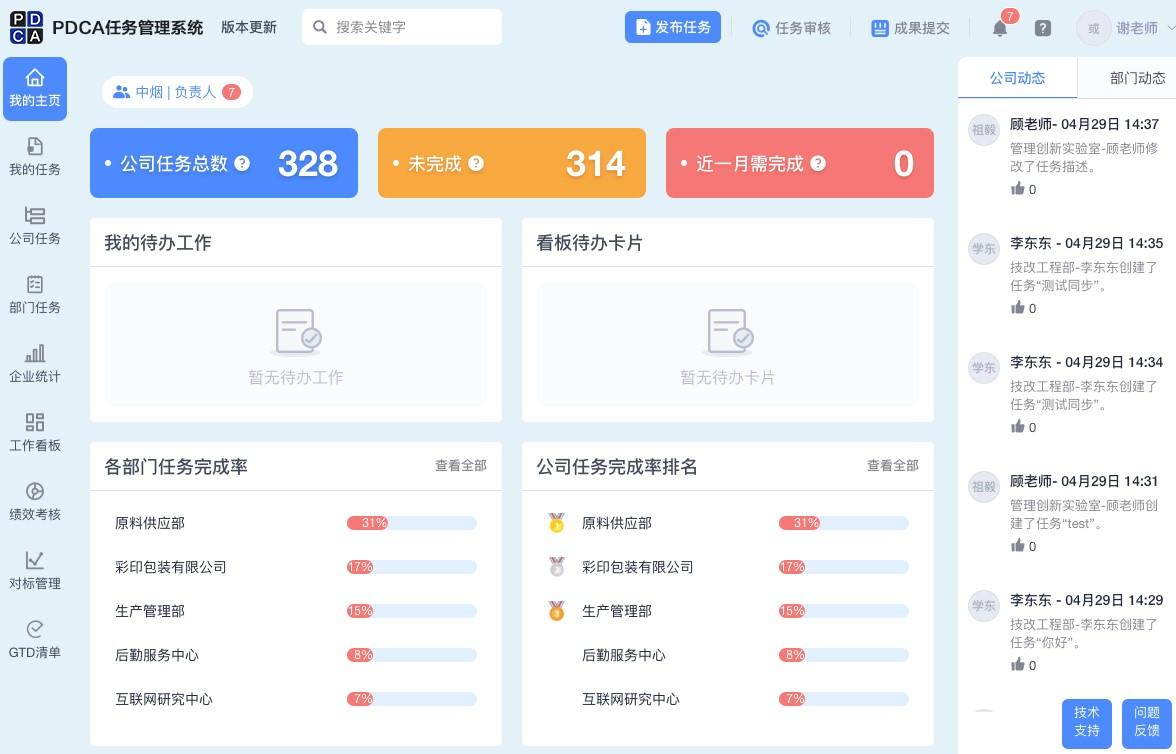
Task: Click 发布任务 button
Action: pos(673,27)
